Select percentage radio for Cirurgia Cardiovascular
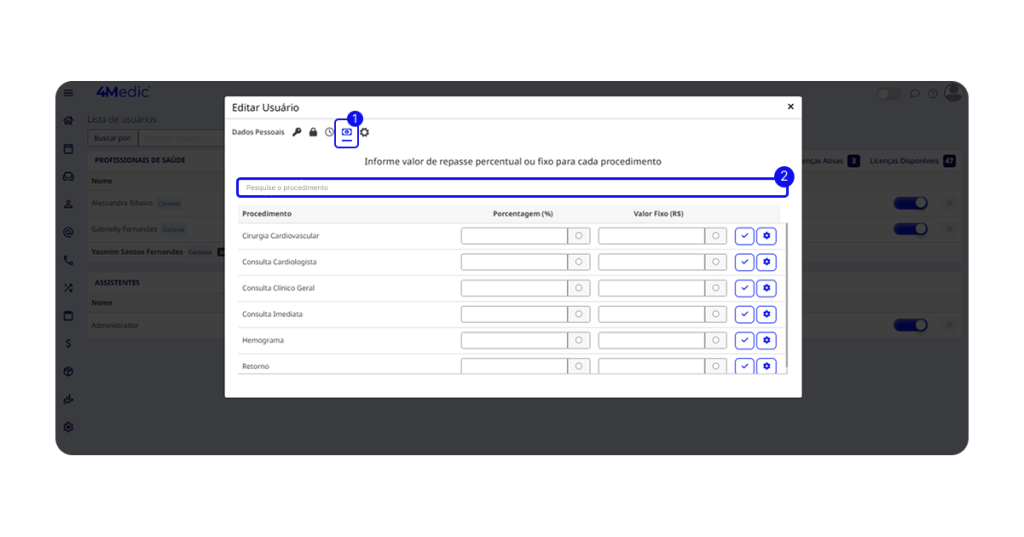 pyautogui.click(x=579, y=236)
